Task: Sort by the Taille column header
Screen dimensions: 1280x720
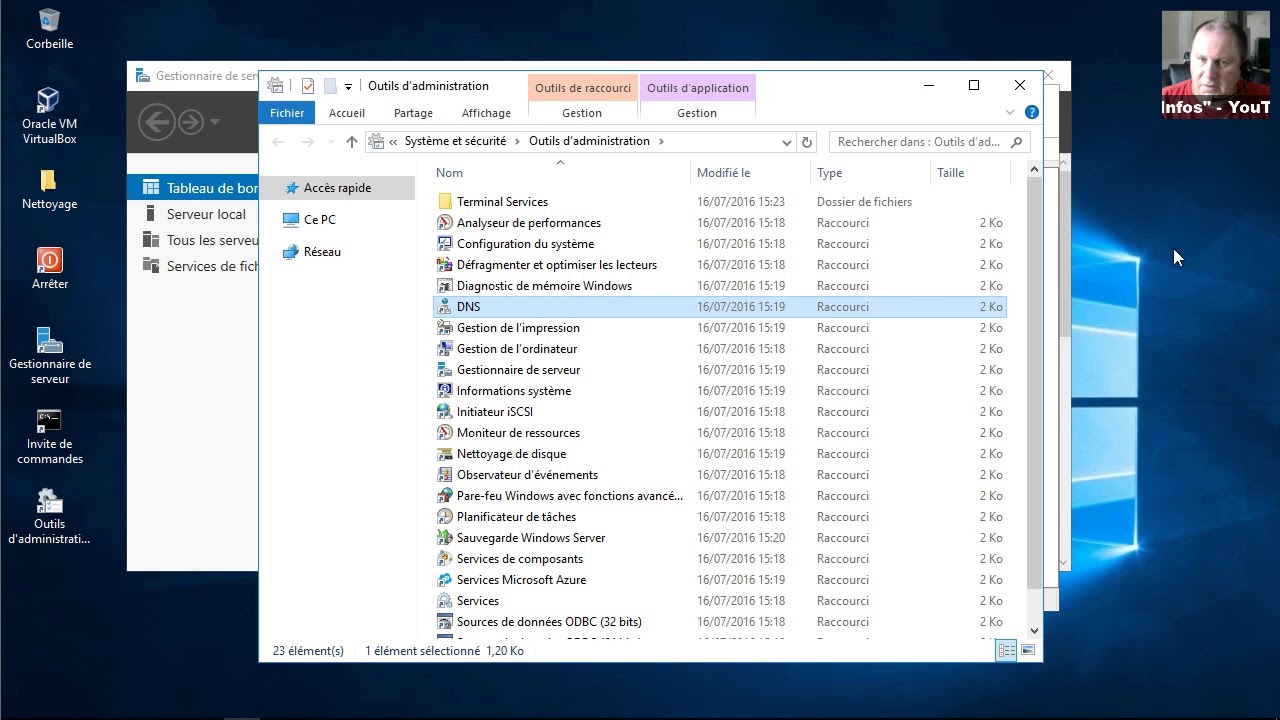Action: (x=970, y=173)
